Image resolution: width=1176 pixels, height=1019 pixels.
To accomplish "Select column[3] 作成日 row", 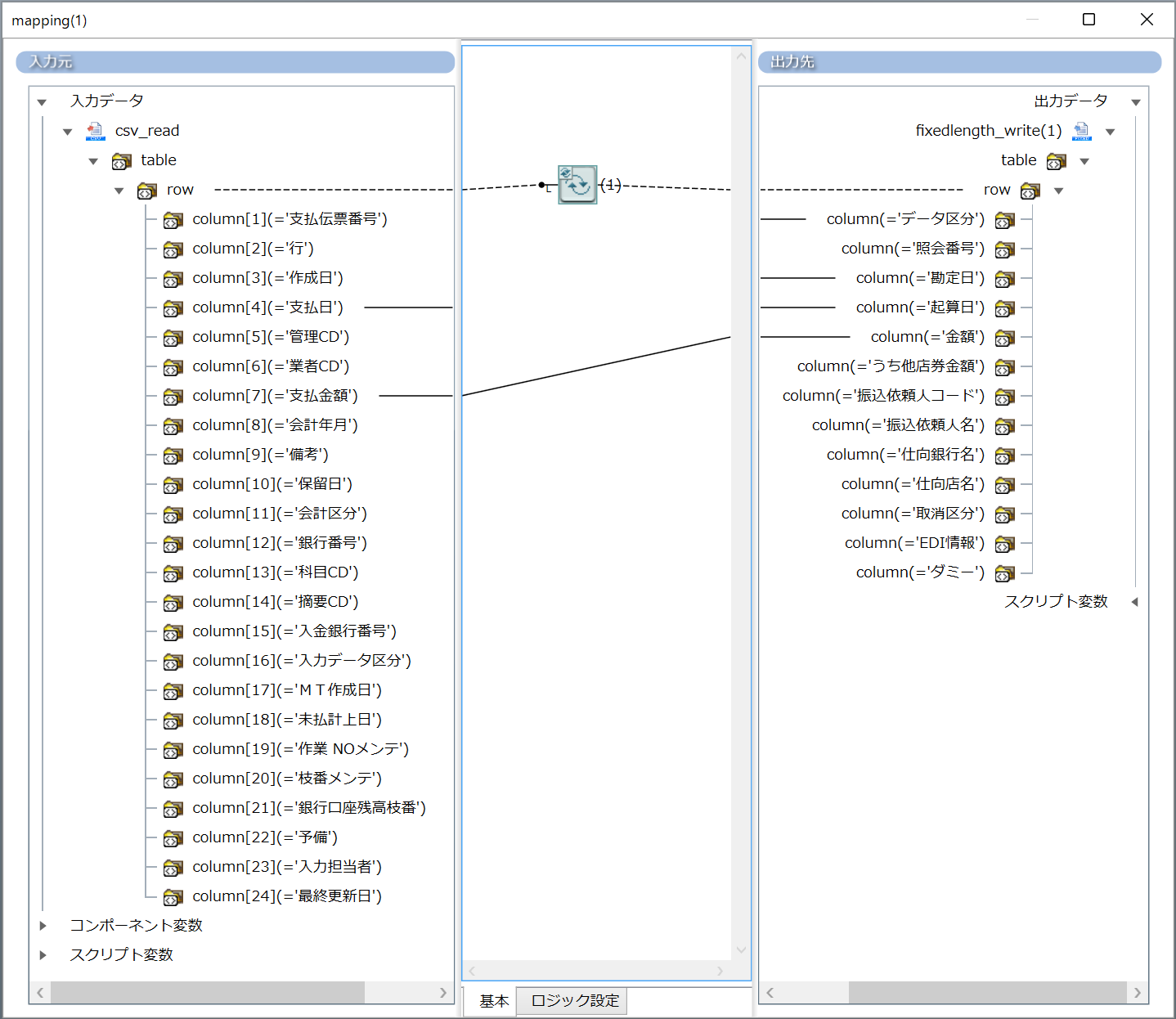I will click(x=267, y=278).
